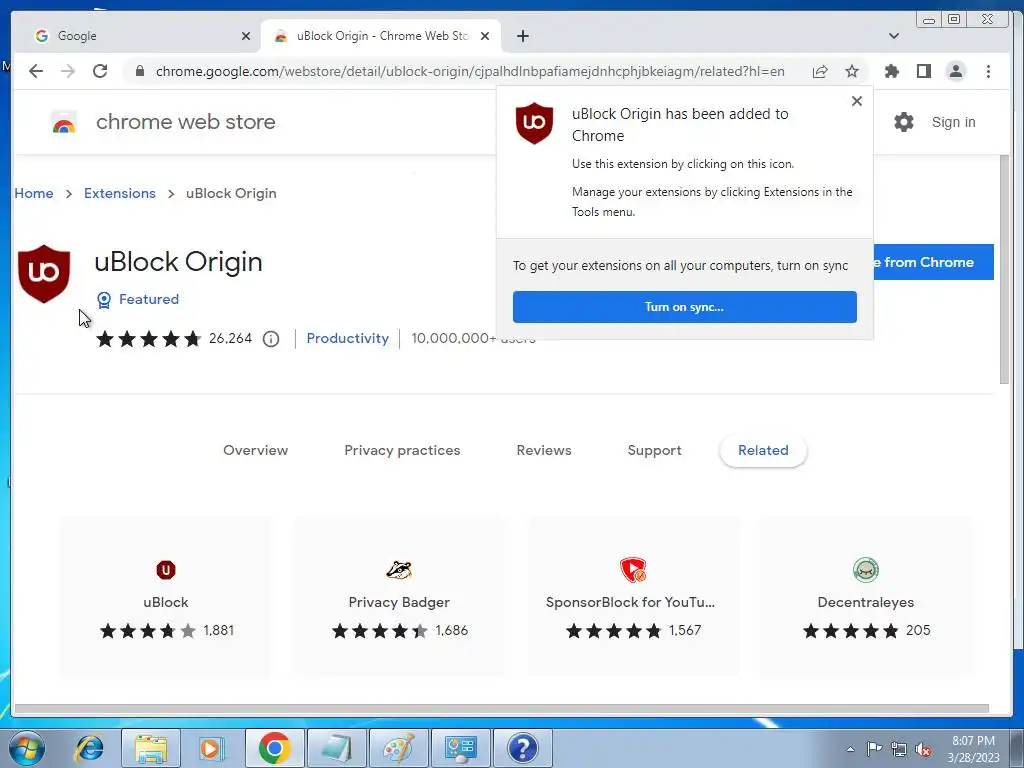Open the Privacy Badger extension card
This screenshot has width=1024, height=768.
click(399, 596)
